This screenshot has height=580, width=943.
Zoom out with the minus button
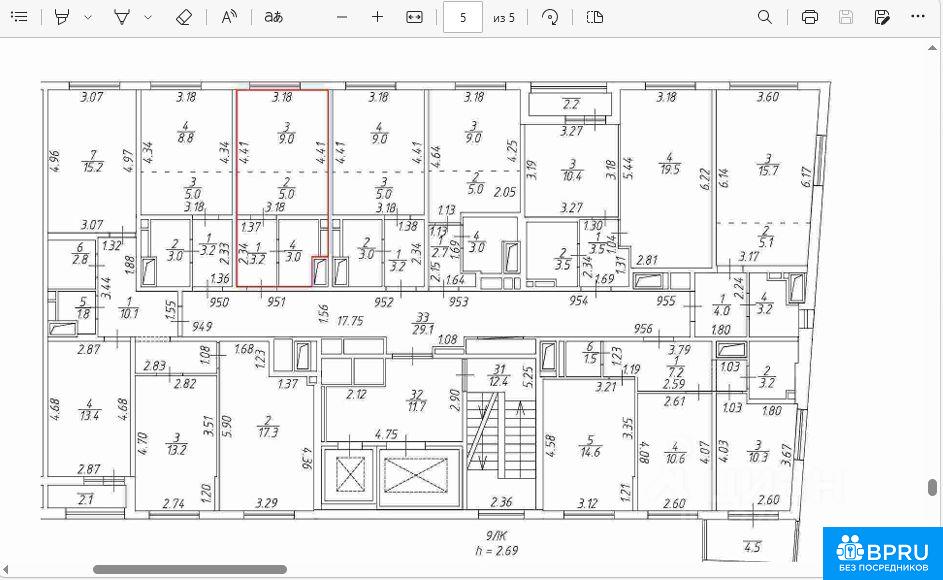pyautogui.click(x=342, y=17)
